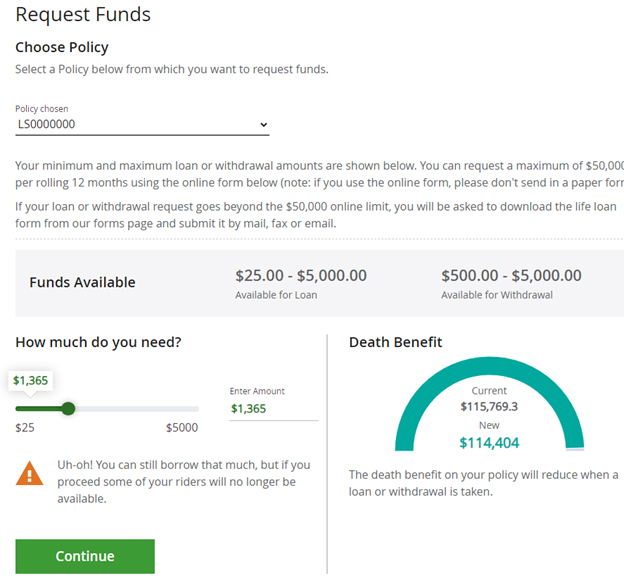Click the Funds Available label
Screen dimensions: 624x578
(82, 283)
